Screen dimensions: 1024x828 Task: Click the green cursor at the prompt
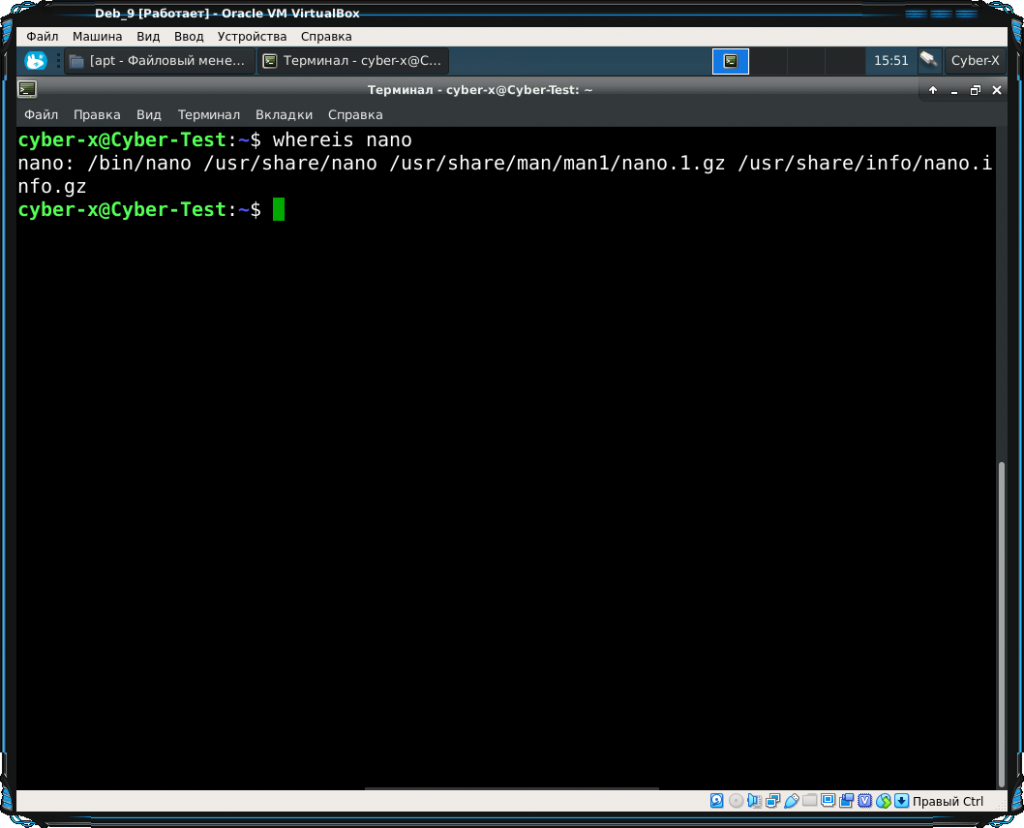pyautogui.click(x=279, y=210)
